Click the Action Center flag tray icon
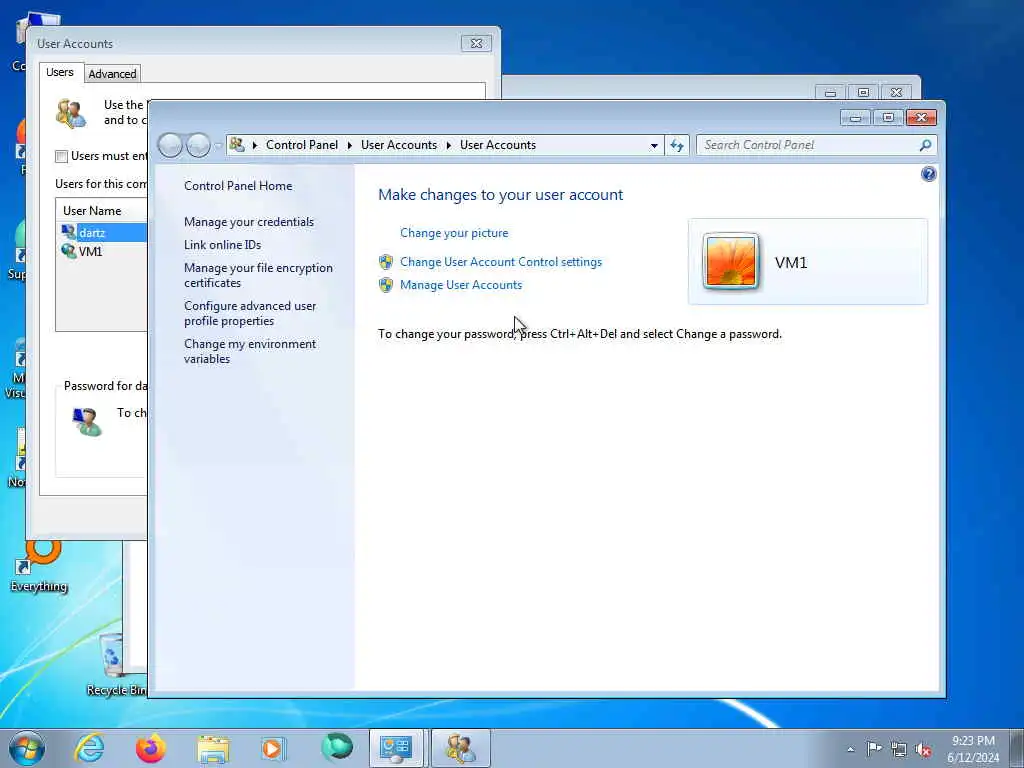 point(874,748)
